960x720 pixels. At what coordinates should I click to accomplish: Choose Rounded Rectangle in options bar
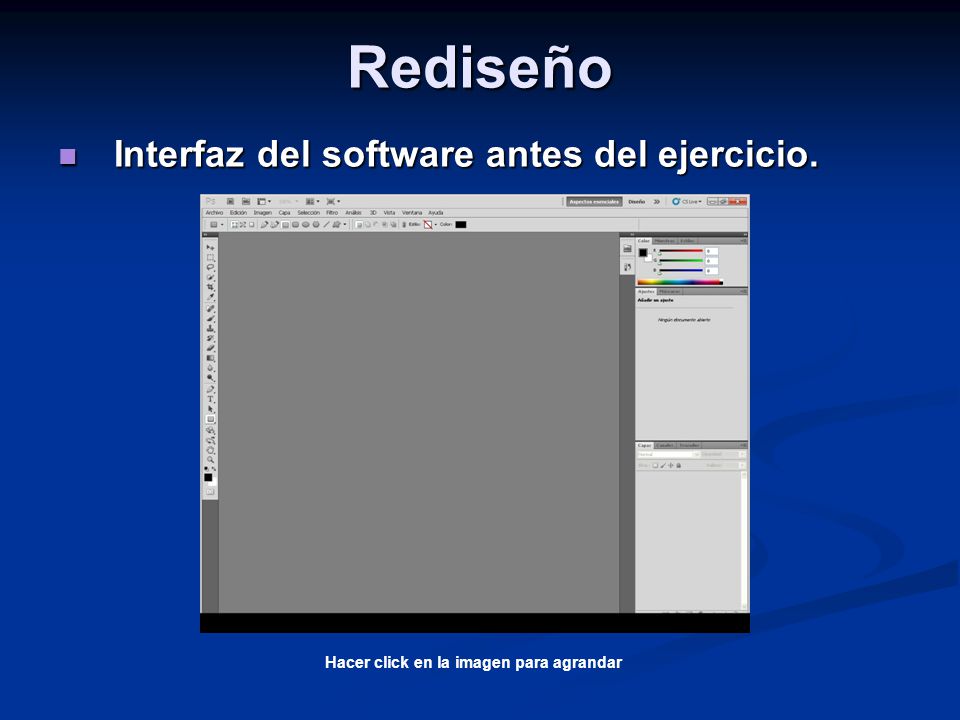295,225
